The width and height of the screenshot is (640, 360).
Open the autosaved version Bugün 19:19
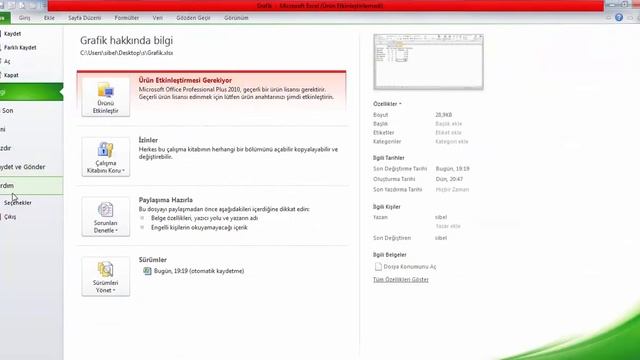point(194,271)
